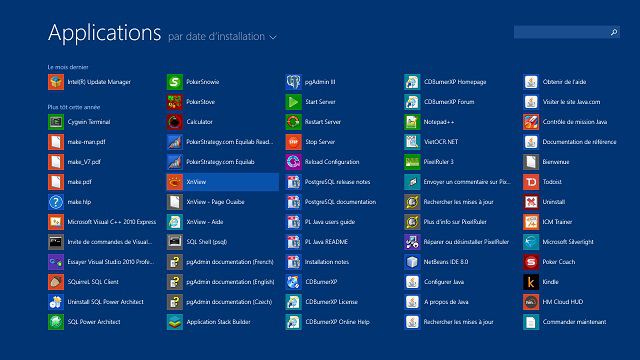Open Notepad++ icon
This screenshot has width=640, height=360.
412,122
